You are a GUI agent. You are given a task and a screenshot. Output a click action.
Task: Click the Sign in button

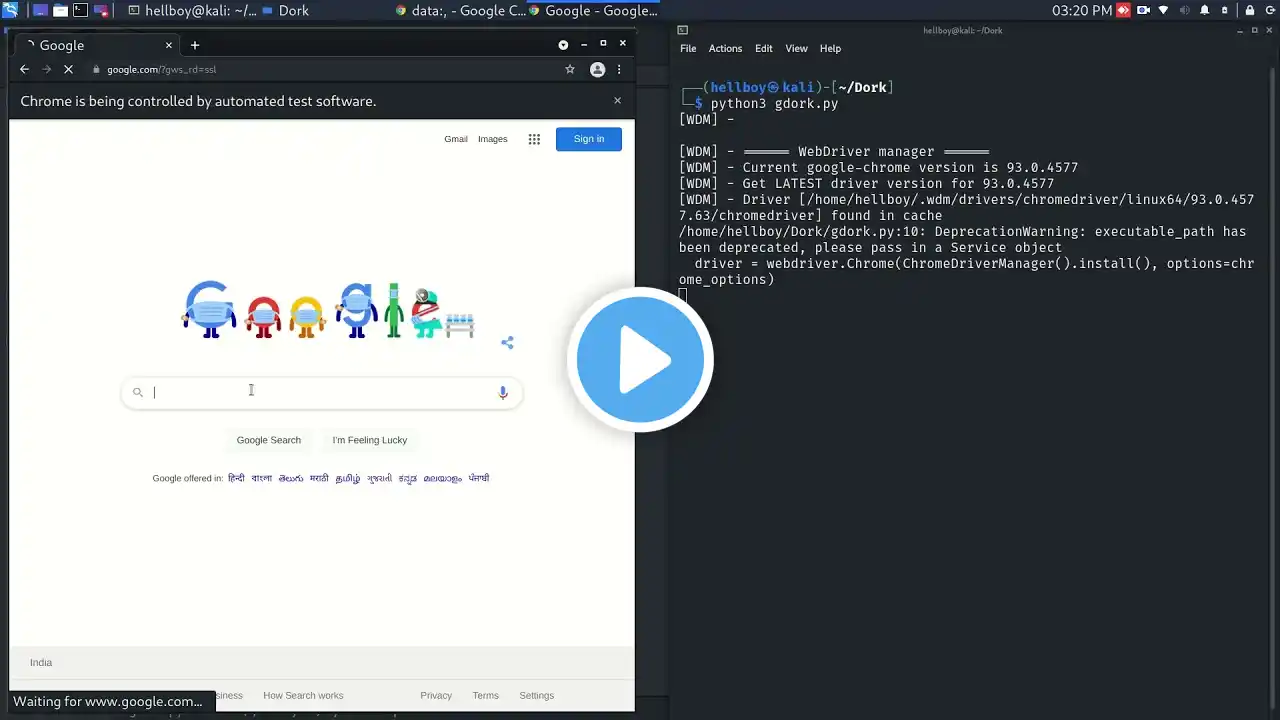pos(589,139)
